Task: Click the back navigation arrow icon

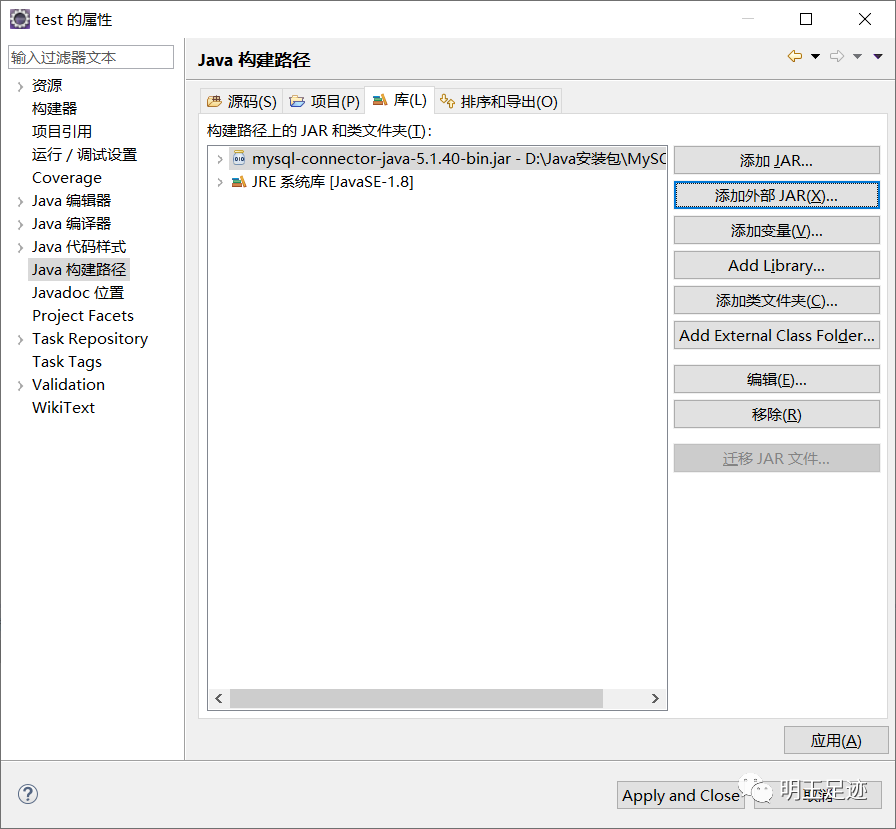Action: 794,56
